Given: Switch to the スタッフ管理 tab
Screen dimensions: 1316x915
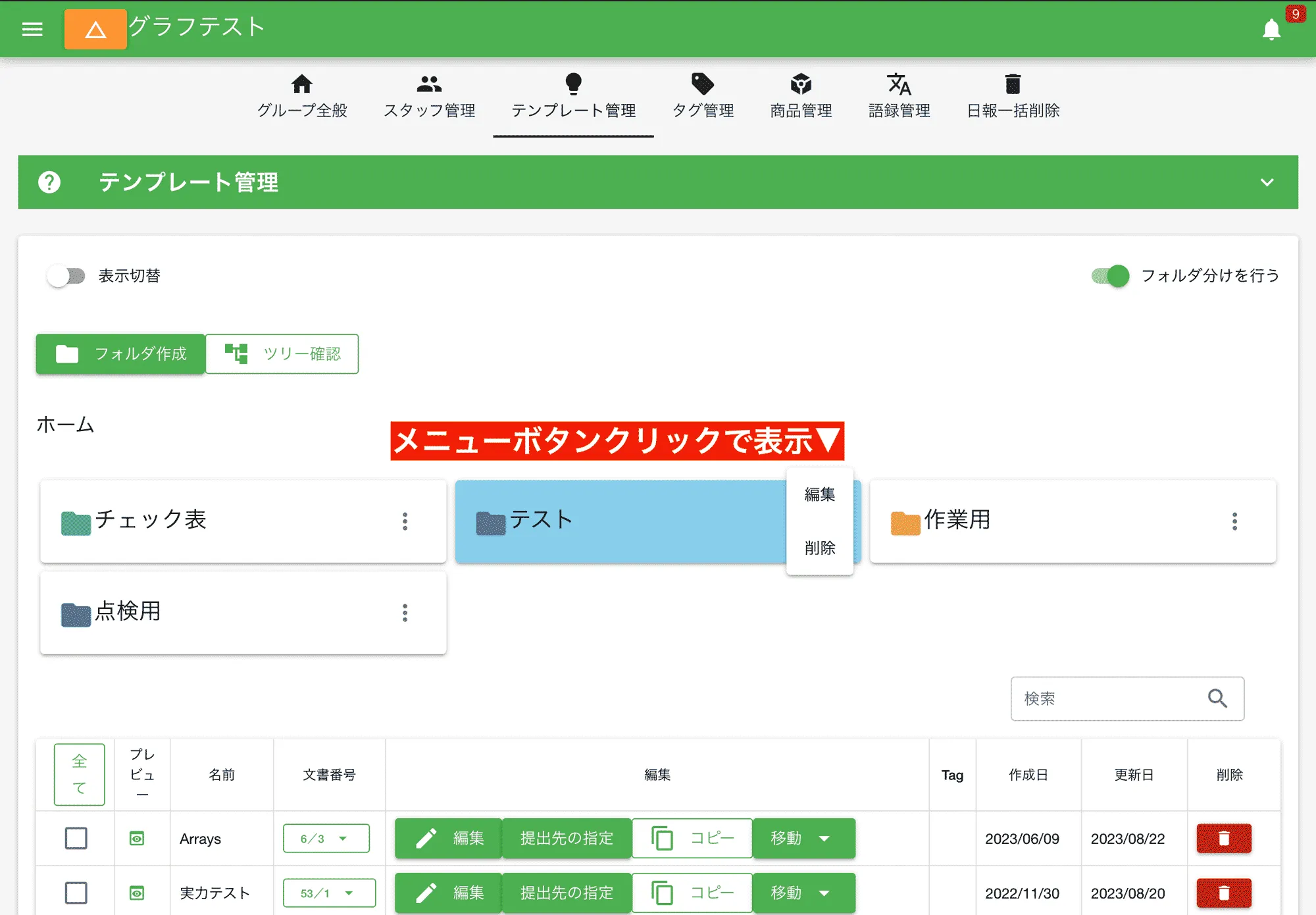Looking at the screenshot, I should (x=429, y=97).
